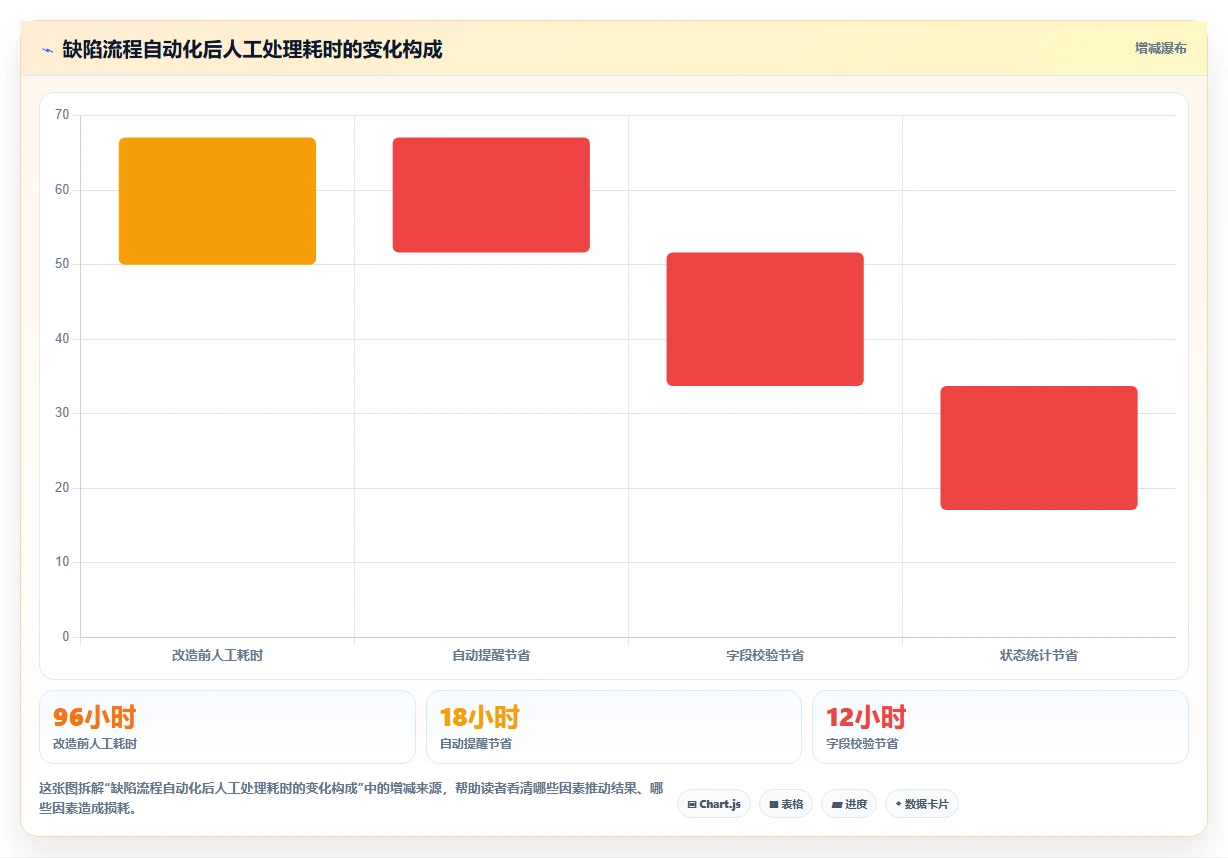Viewport: 1228px width, 858px height.
Task: Click the 自动提醒节省 axis label
Action: pyautogui.click(x=491, y=656)
